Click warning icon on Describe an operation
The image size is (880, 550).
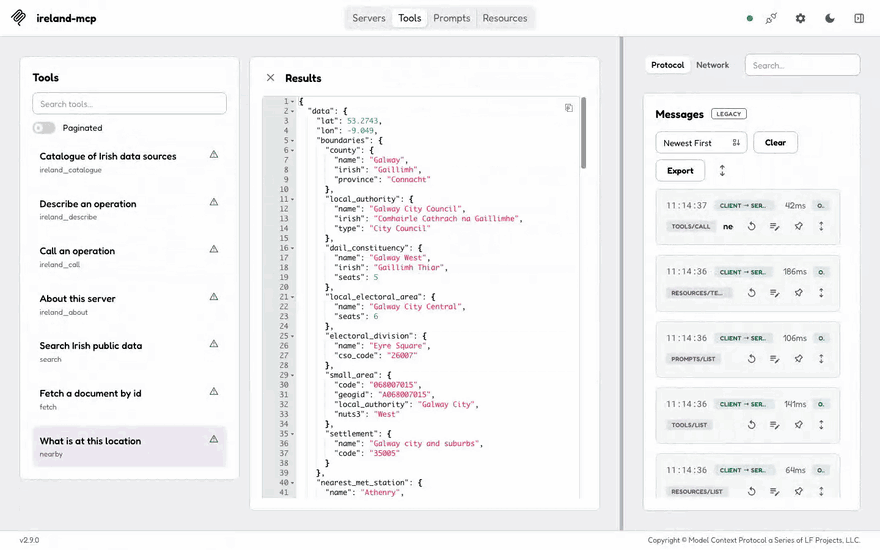tap(214, 202)
